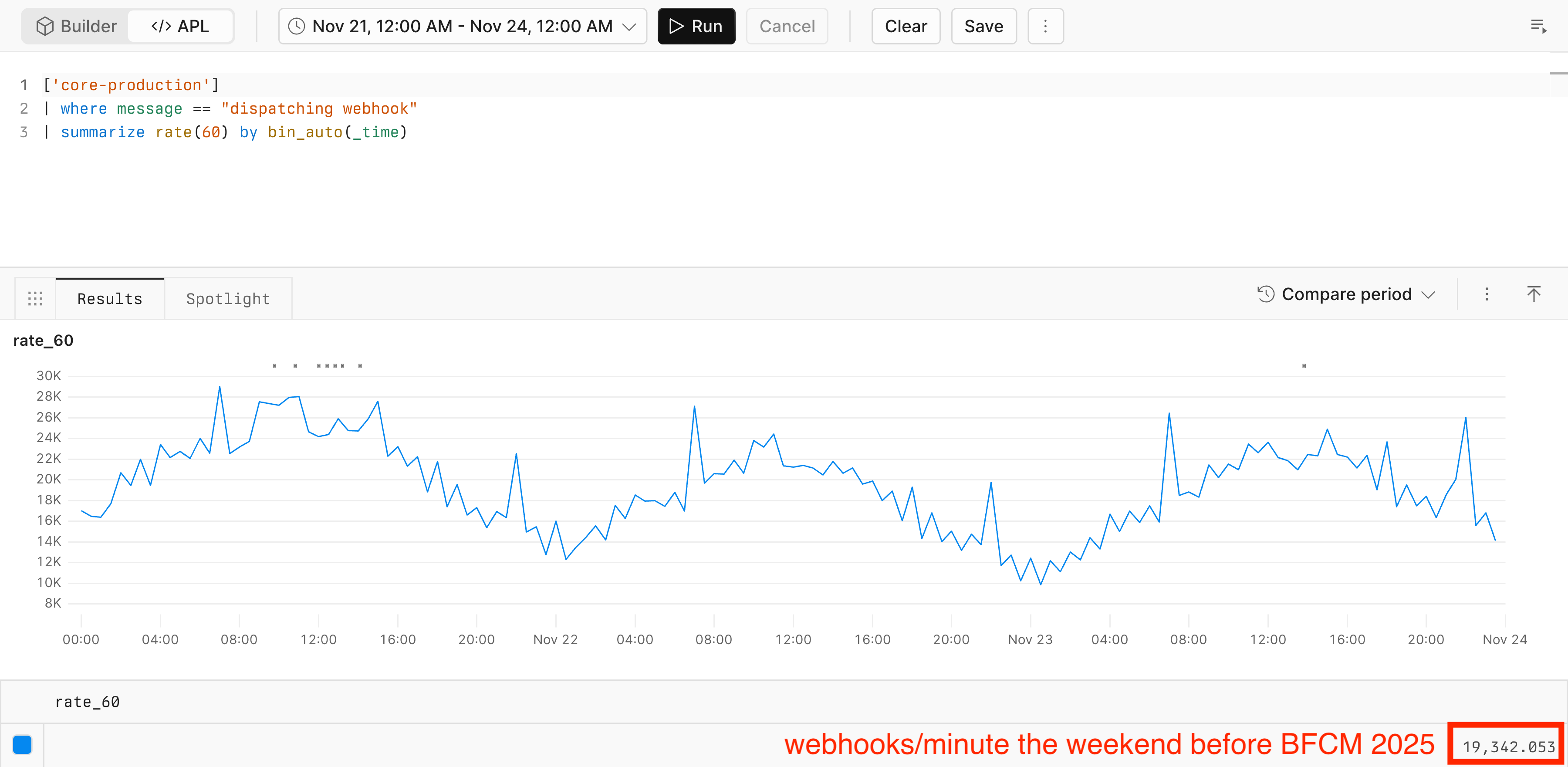
Task: Click the grid dots drag handle icon
Action: [x=35, y=298]
